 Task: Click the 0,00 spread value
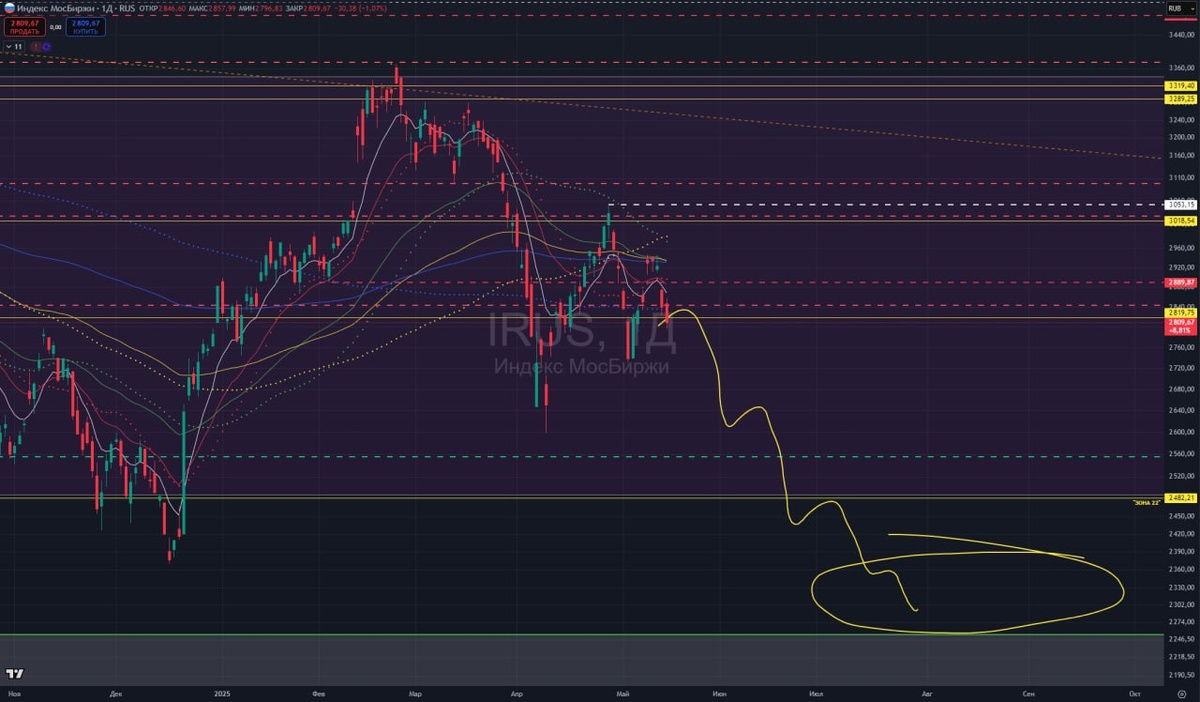pyautogui.click(x=55, y=27)
